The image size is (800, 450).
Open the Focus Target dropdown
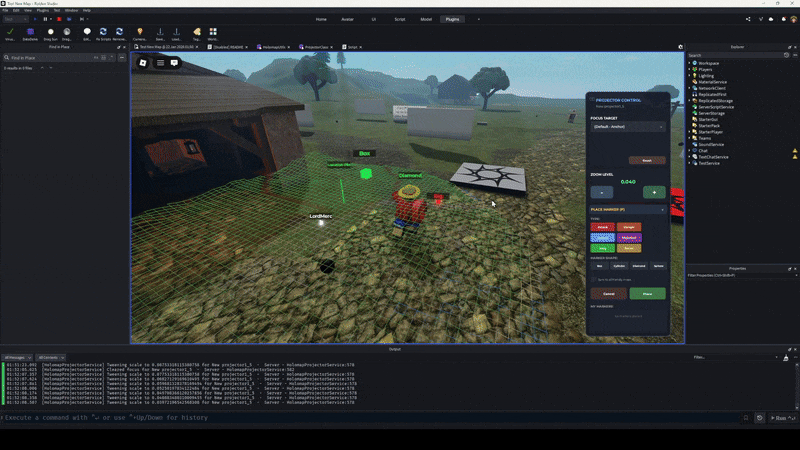pyautogui.click(x=627, y=127)
